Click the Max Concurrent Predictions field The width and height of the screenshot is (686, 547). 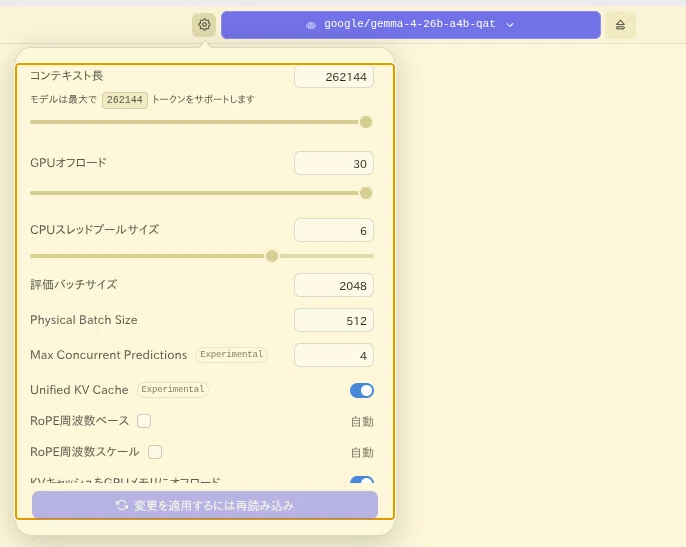(x=334, y=355)
